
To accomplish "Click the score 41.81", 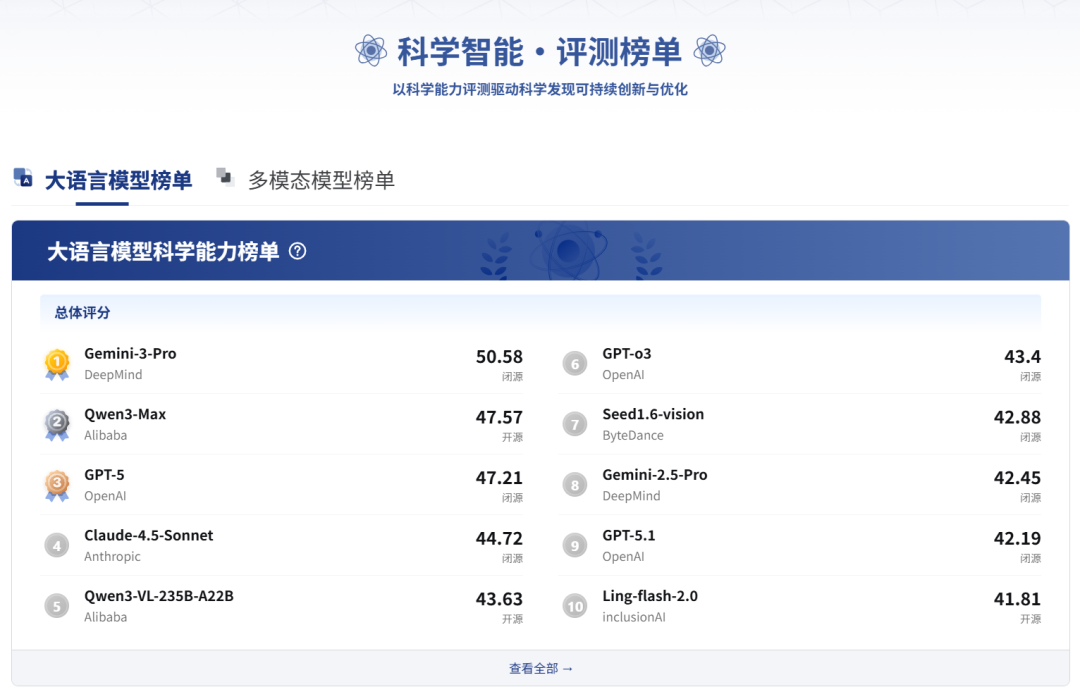I will (x=1017, y=599).
